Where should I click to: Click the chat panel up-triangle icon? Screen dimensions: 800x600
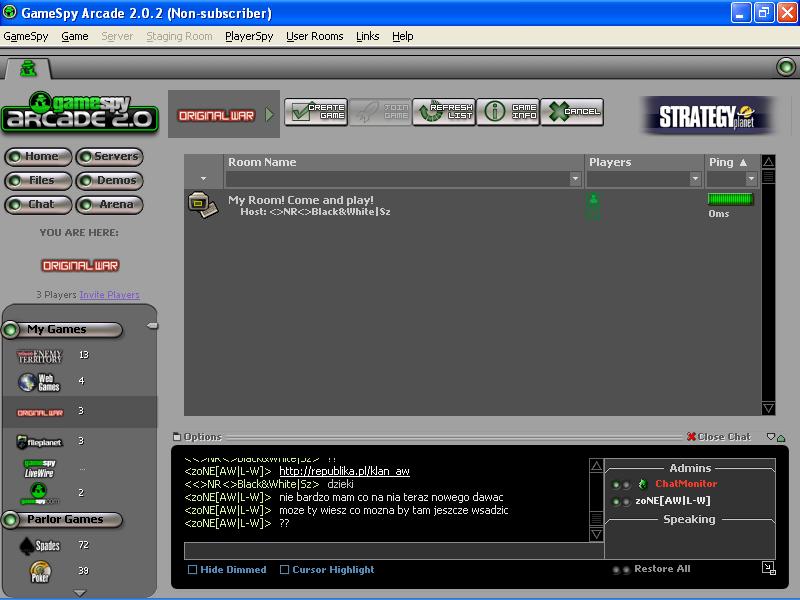pyautogui.click(x=781, y=438)
